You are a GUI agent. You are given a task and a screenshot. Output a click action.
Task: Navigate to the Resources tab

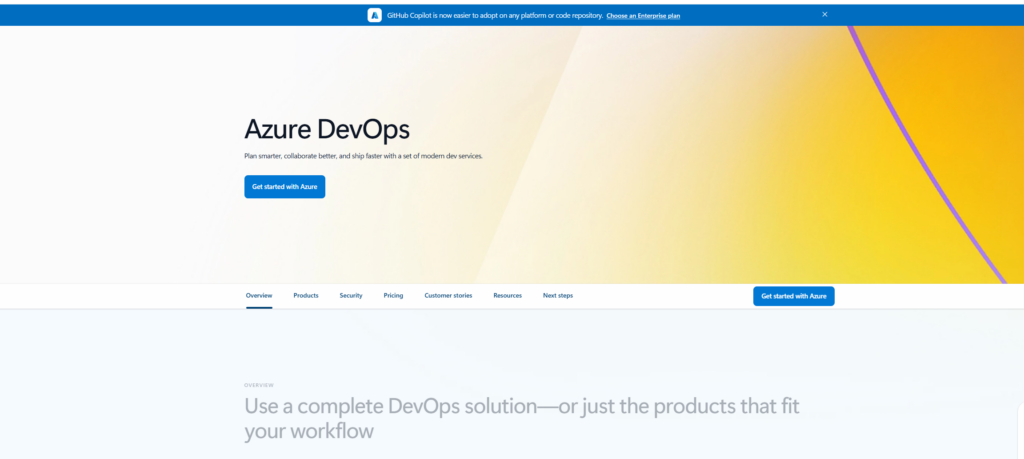[507, 296]
